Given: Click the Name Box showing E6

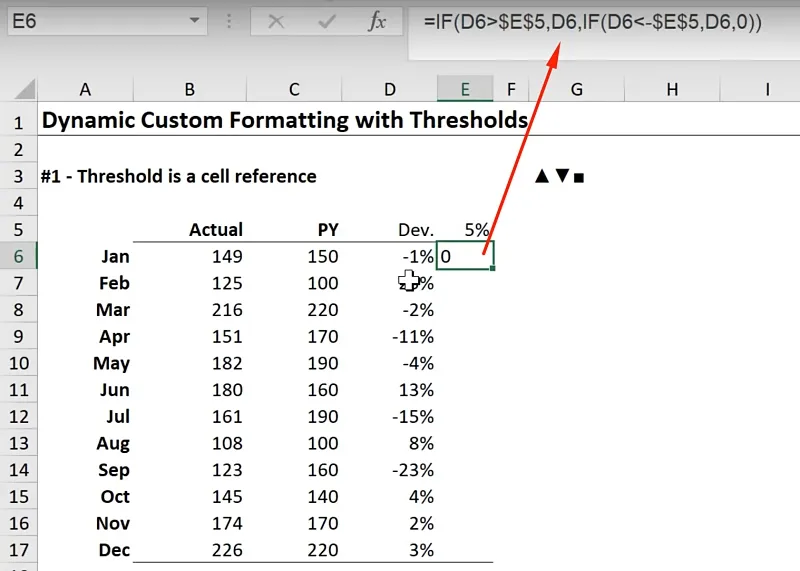Looking at the screenshot, I should (x=90, y=22).
